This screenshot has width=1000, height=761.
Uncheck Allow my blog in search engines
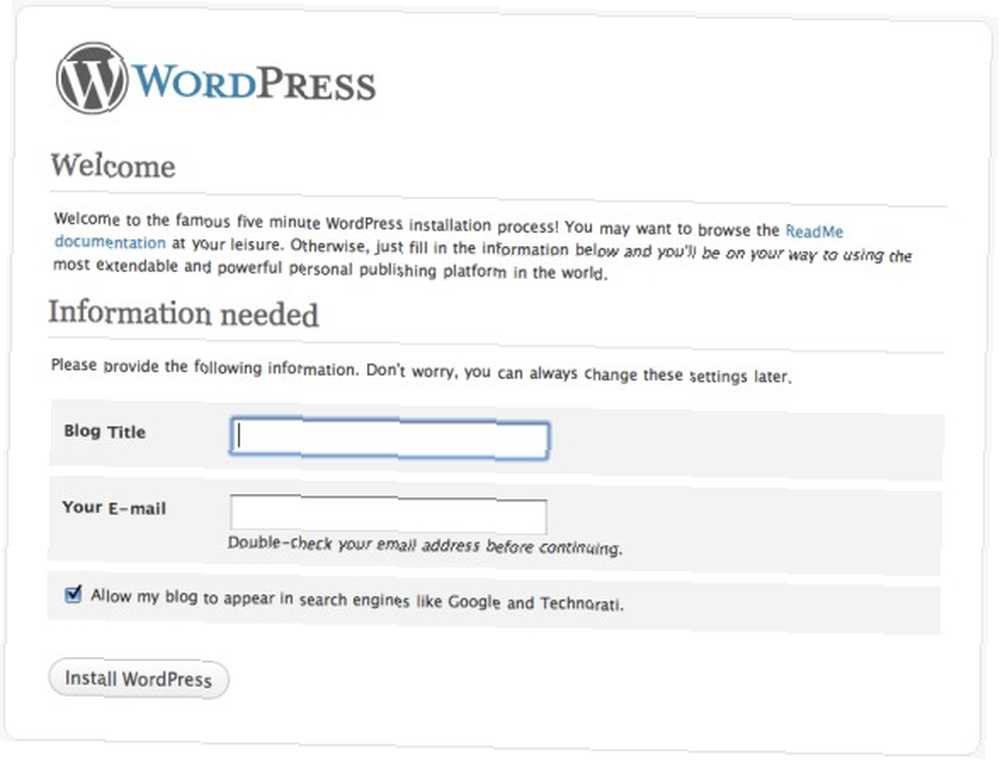click(73, 595)
